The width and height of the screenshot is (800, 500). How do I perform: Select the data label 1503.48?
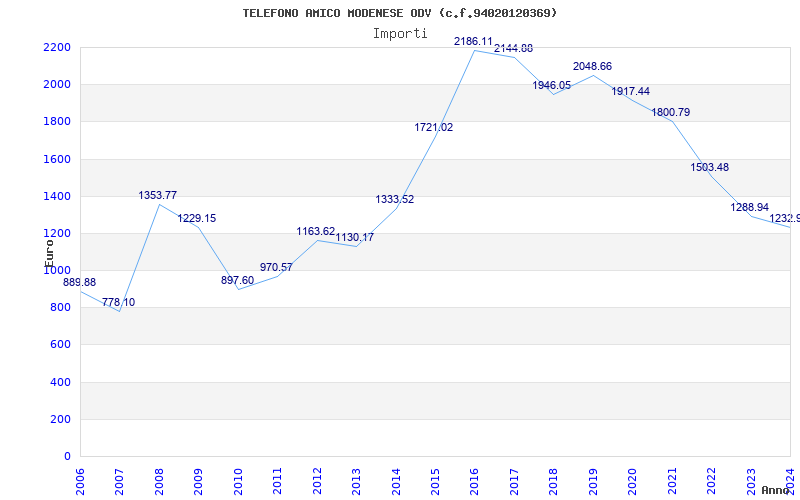pyautogui.click(x=710, y=167)
